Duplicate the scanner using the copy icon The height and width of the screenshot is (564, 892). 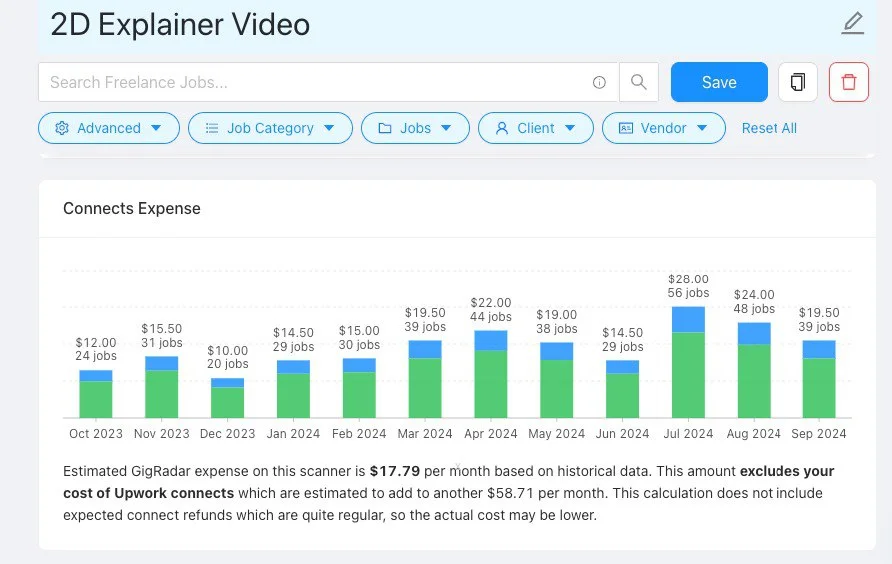click(797, 82)
